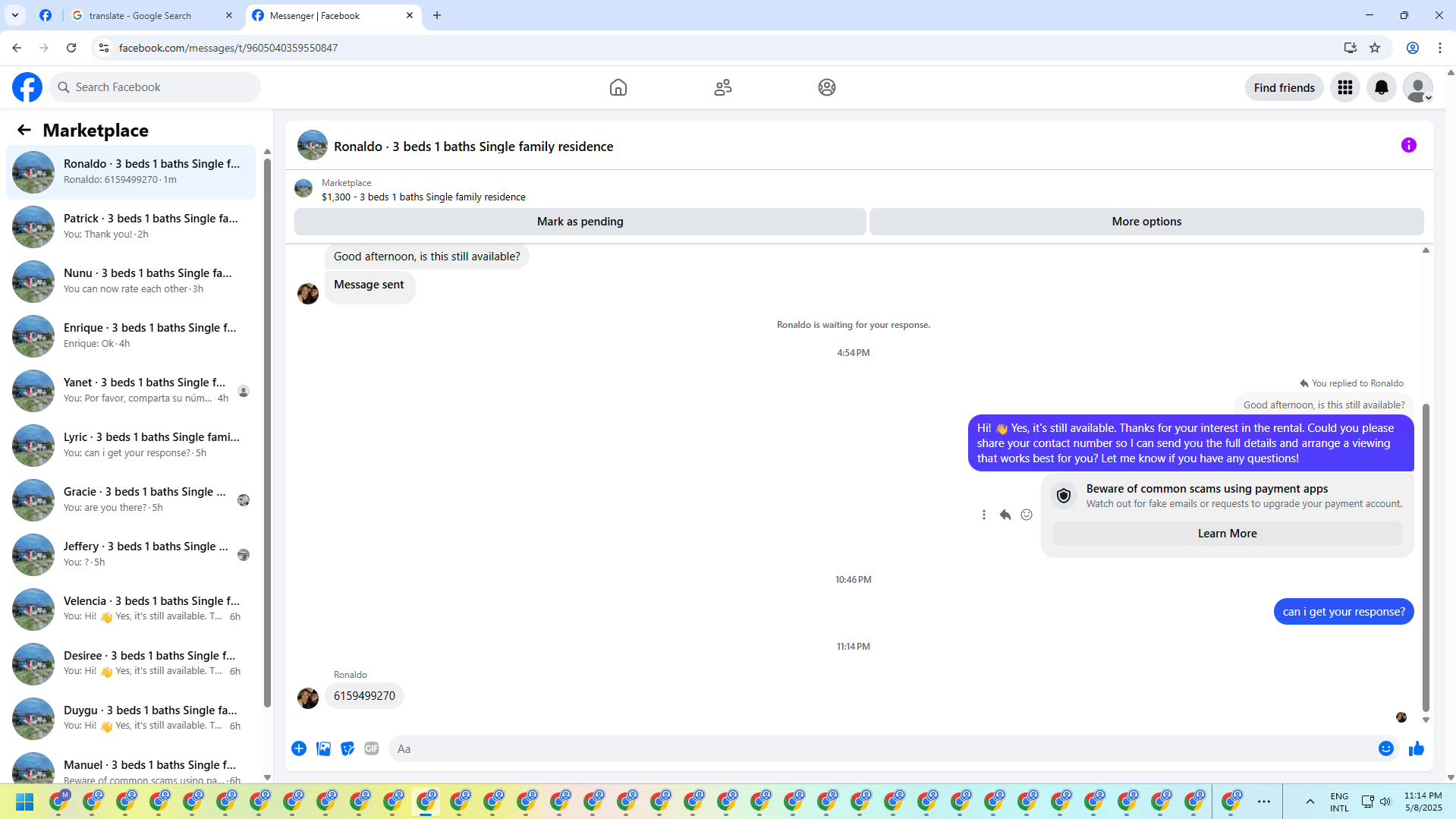Open the Duygu conversation
The image size is (1456, 819).
[x=131, y=719]
